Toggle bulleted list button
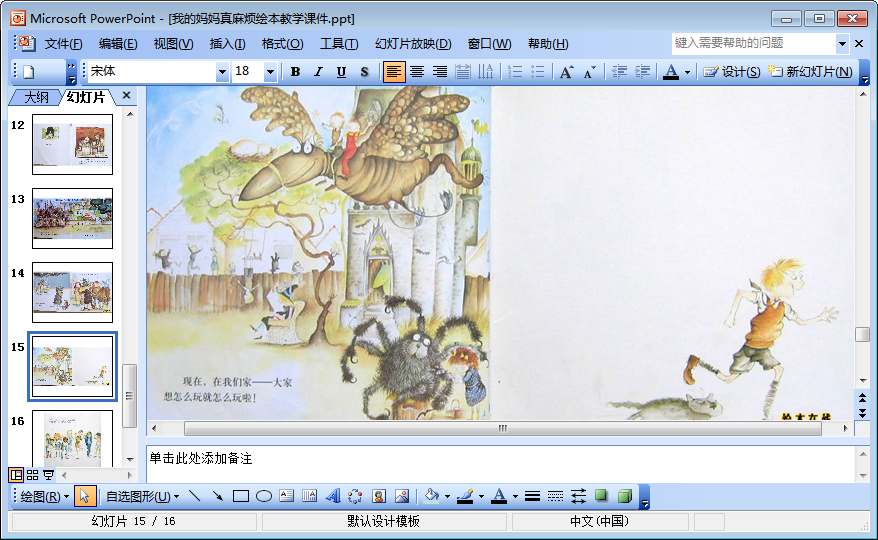This screenshot has height=540, width=878. click(538, 72)
